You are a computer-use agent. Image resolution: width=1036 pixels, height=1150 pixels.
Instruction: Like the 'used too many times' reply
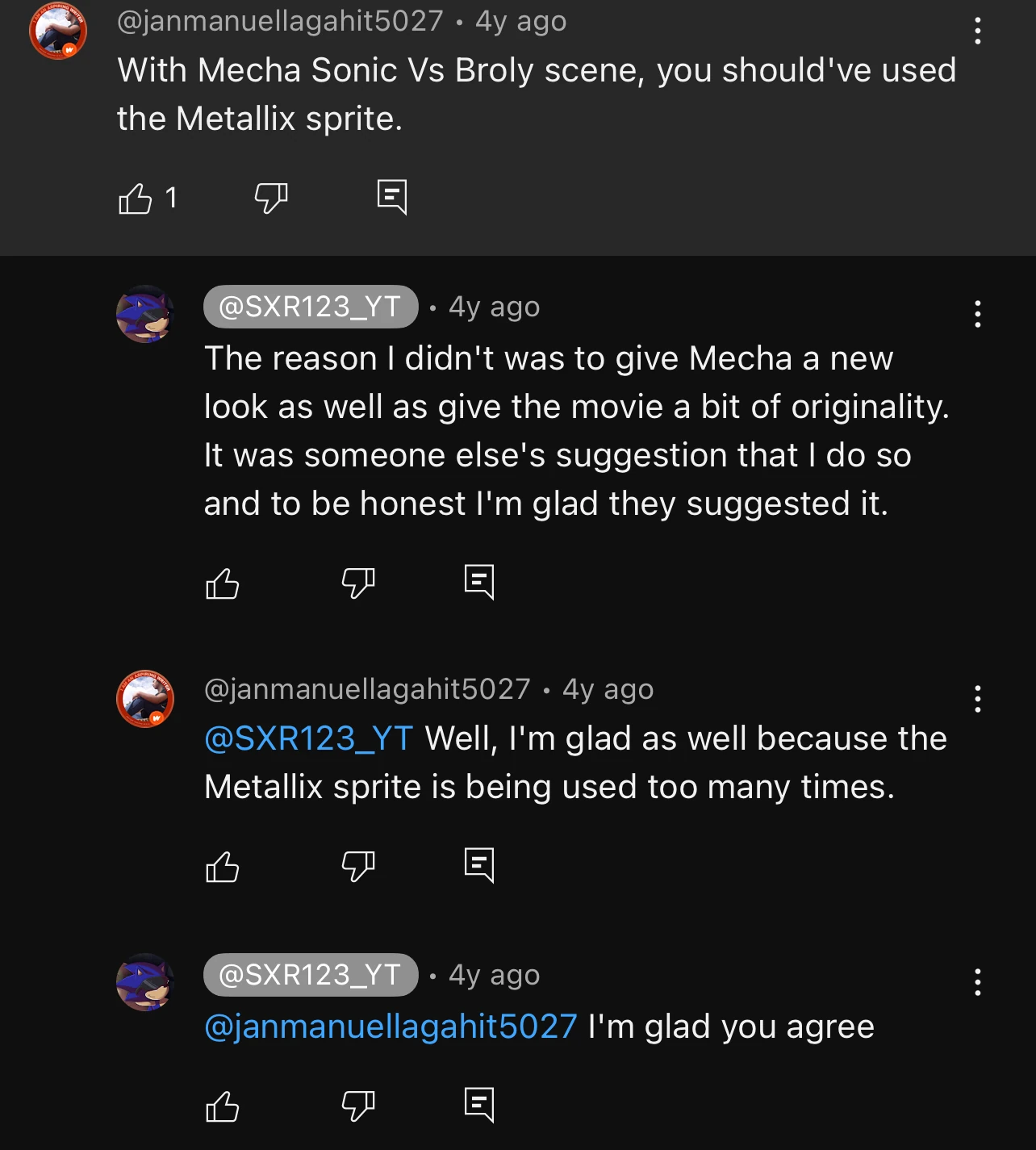point(223,867)
